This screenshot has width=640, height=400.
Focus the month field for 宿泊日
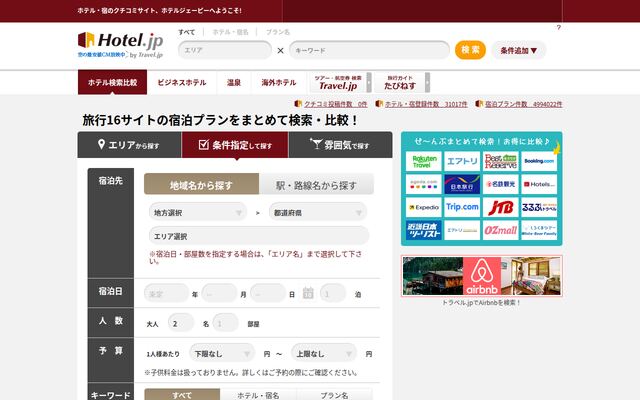click(220, 293)
